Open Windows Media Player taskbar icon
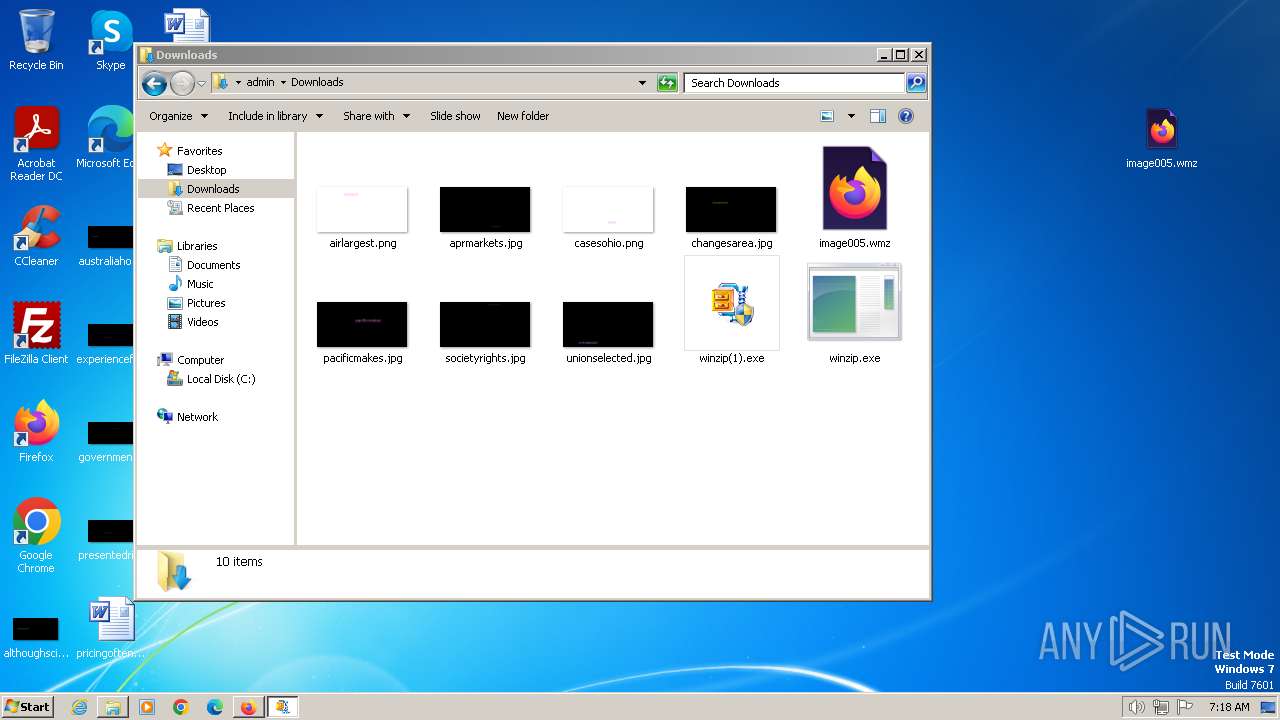Screen dimensions: 1280x720 147,707
